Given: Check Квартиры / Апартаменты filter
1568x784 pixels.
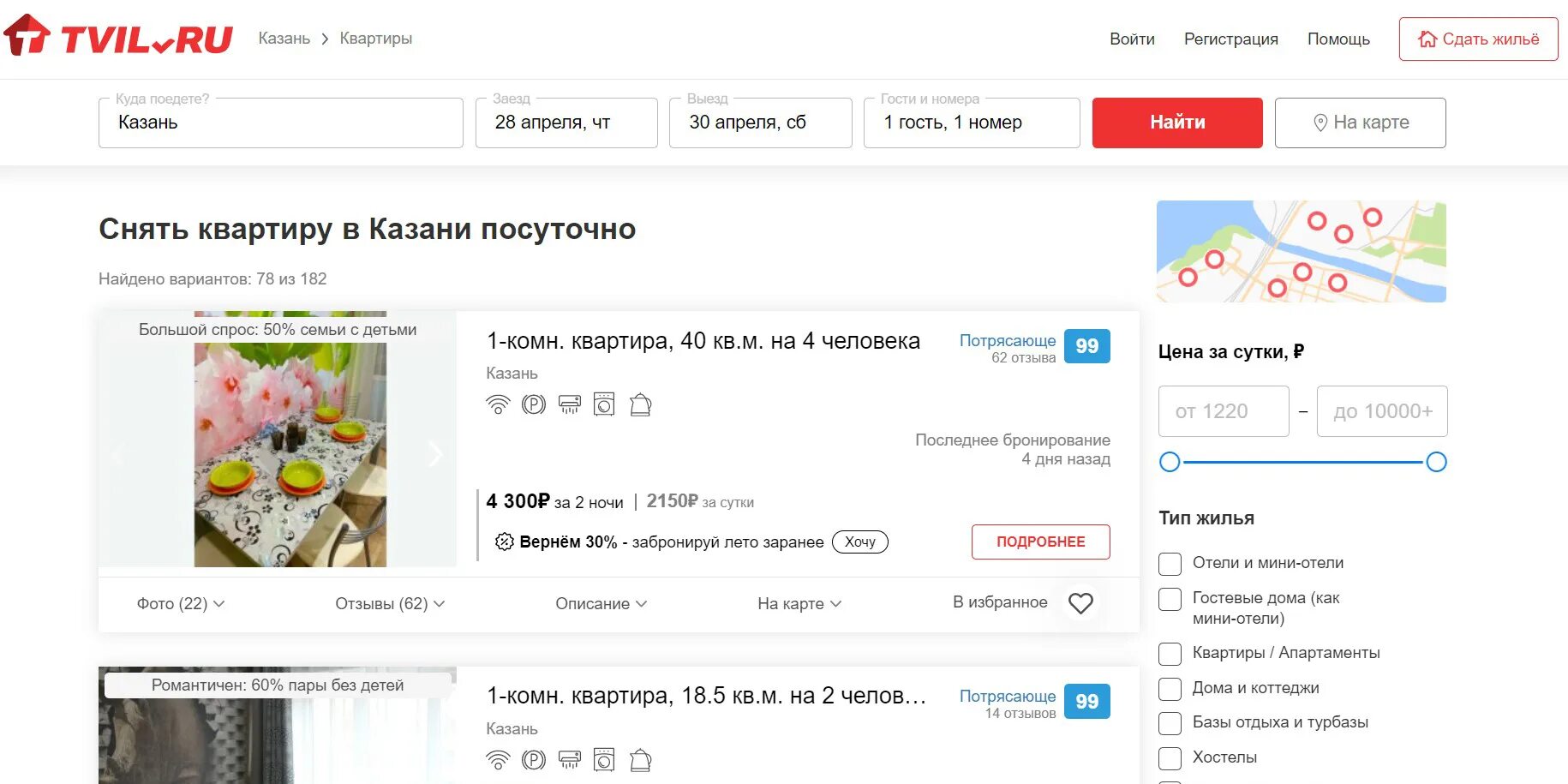Looking at the screenshot, I should pos(1170,654).
